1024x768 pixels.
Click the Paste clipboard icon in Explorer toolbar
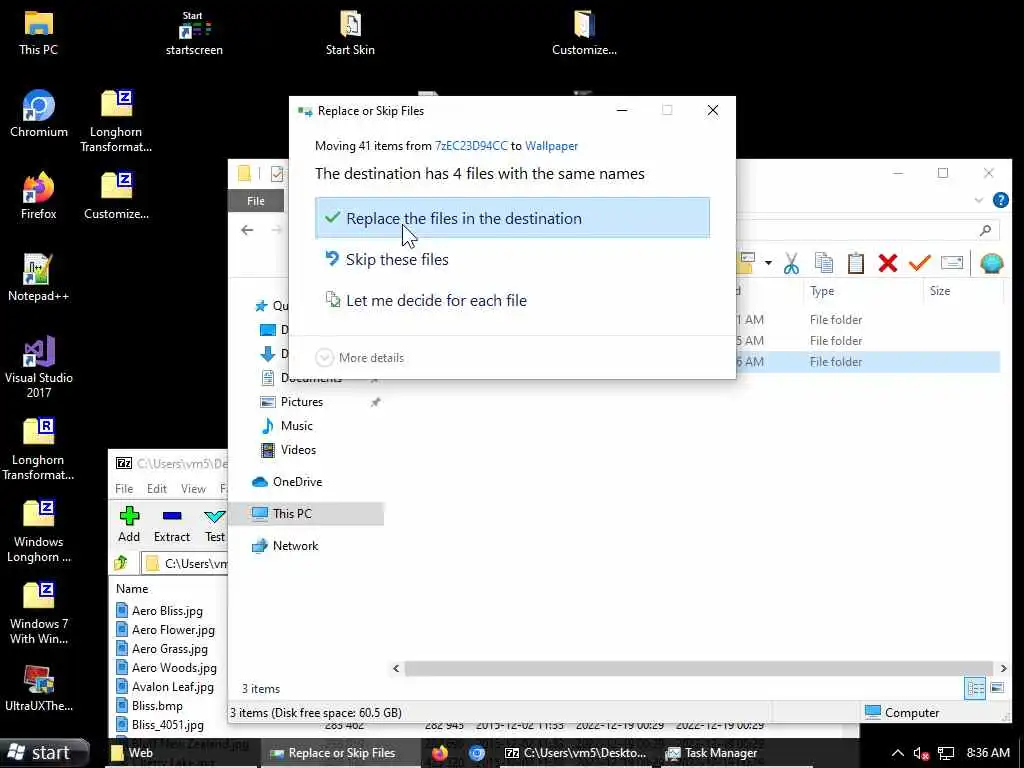[856, 263]
